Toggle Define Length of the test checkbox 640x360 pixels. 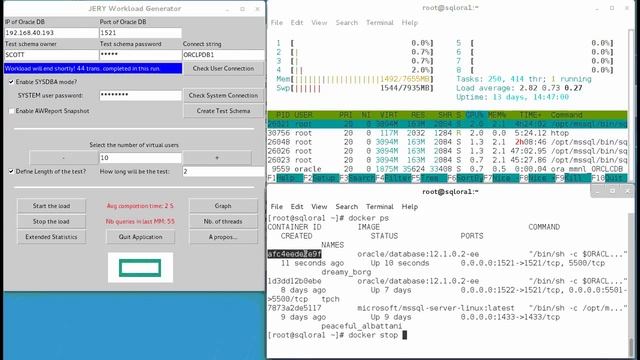tap(11, 172)
